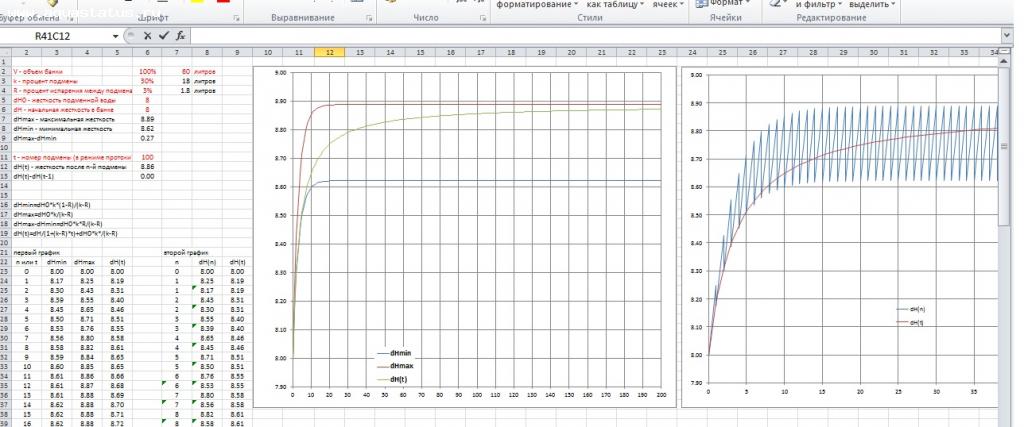Image resolution: width=1024 pixels, height=427 pixels.
Task: Select the dHmax legend entry in first chart
Action: tap(396, 366)
